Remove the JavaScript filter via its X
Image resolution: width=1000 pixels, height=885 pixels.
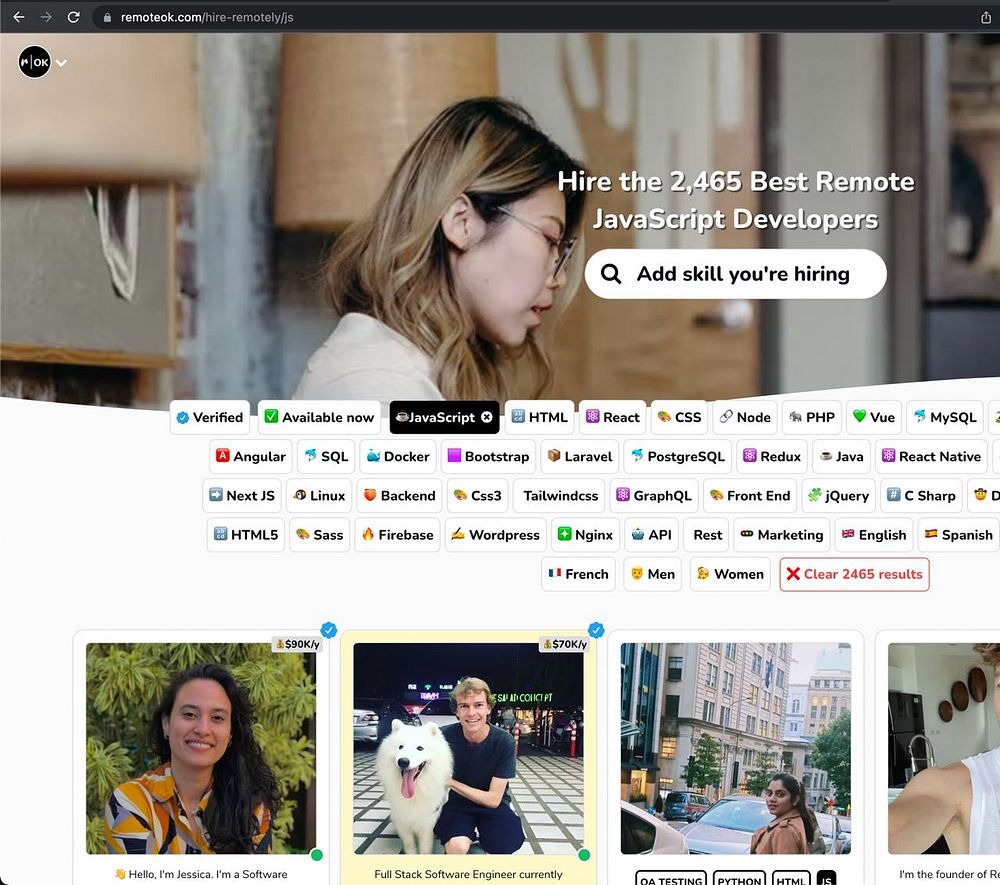tap(487, 417)
